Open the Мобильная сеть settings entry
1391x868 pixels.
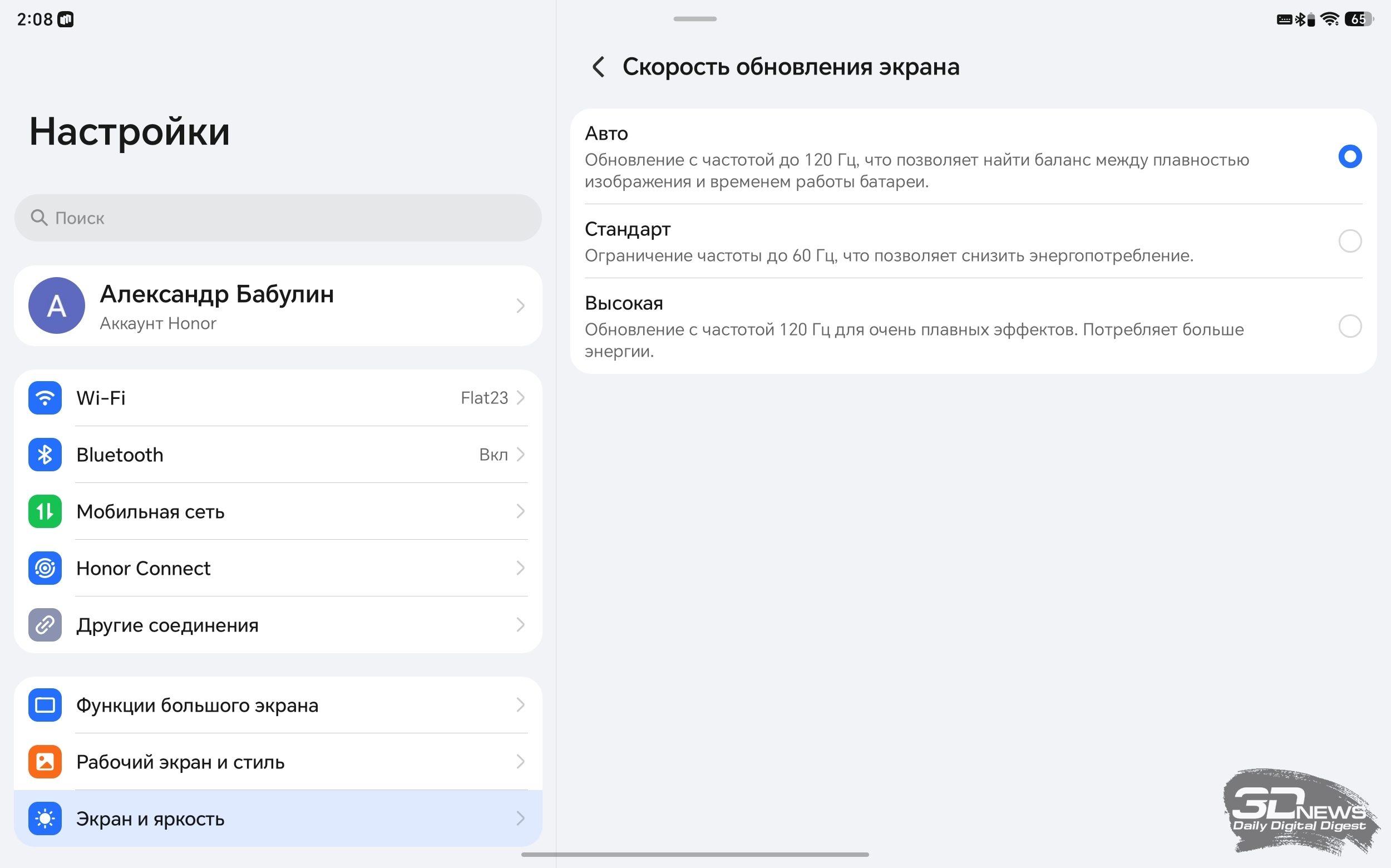tap(278, 511)
